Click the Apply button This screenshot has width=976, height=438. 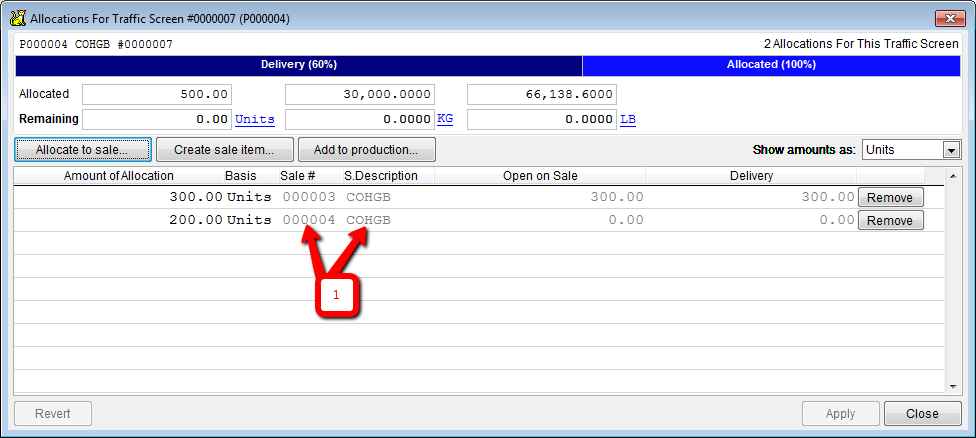pyautogui.click(x=840, y=414)
